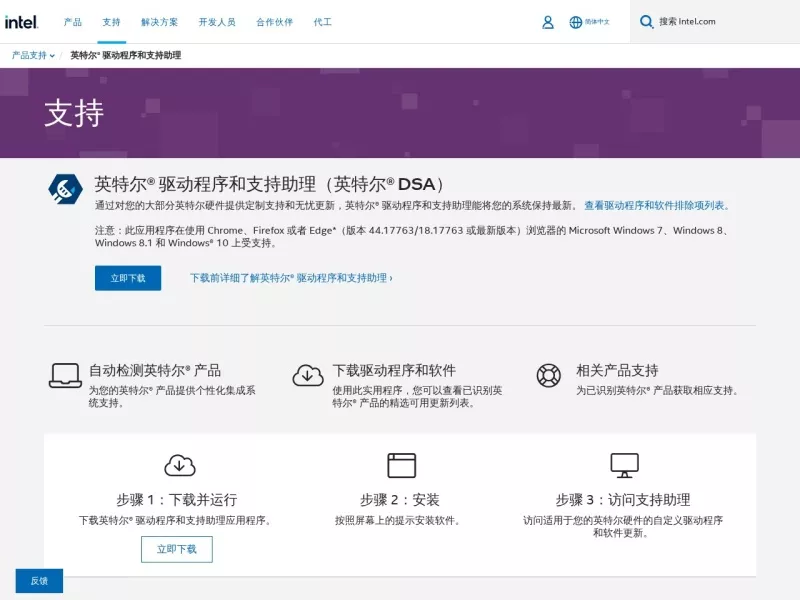Expand the 产品支持 breadcrumb dropdown
The image size is (800, 600).
click(33, 55)
